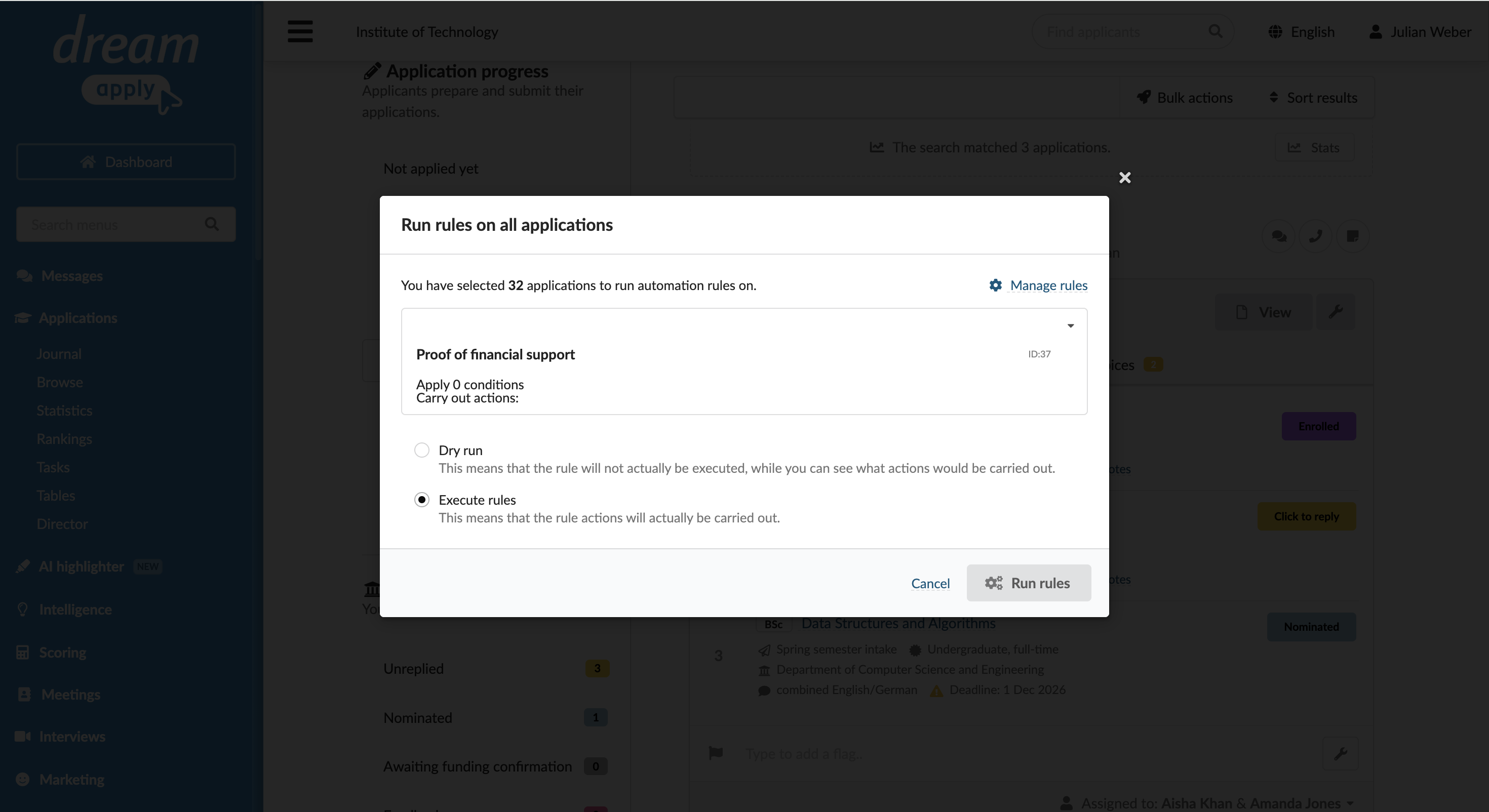This screenshot has width=1489, height=812.
Task: Open Messages in the sidebar
Action: 72,276
